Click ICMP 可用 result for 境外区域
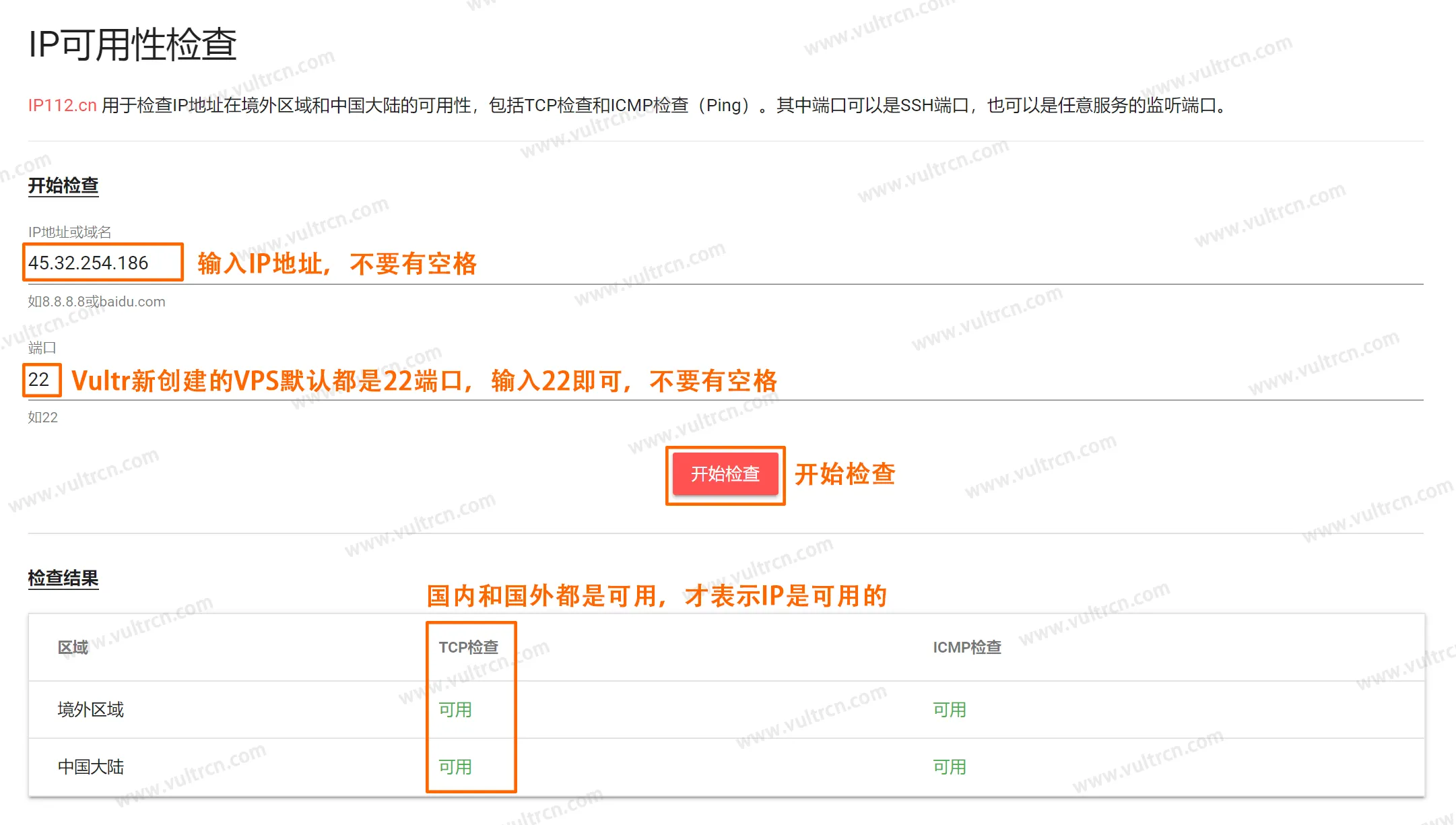The height and width of the screenshot is (825, 1456). (x=949, y=710)
